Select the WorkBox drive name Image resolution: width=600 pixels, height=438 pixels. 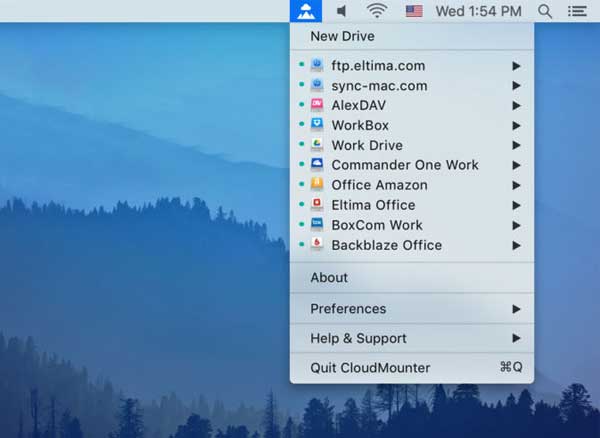coord(360,125)
